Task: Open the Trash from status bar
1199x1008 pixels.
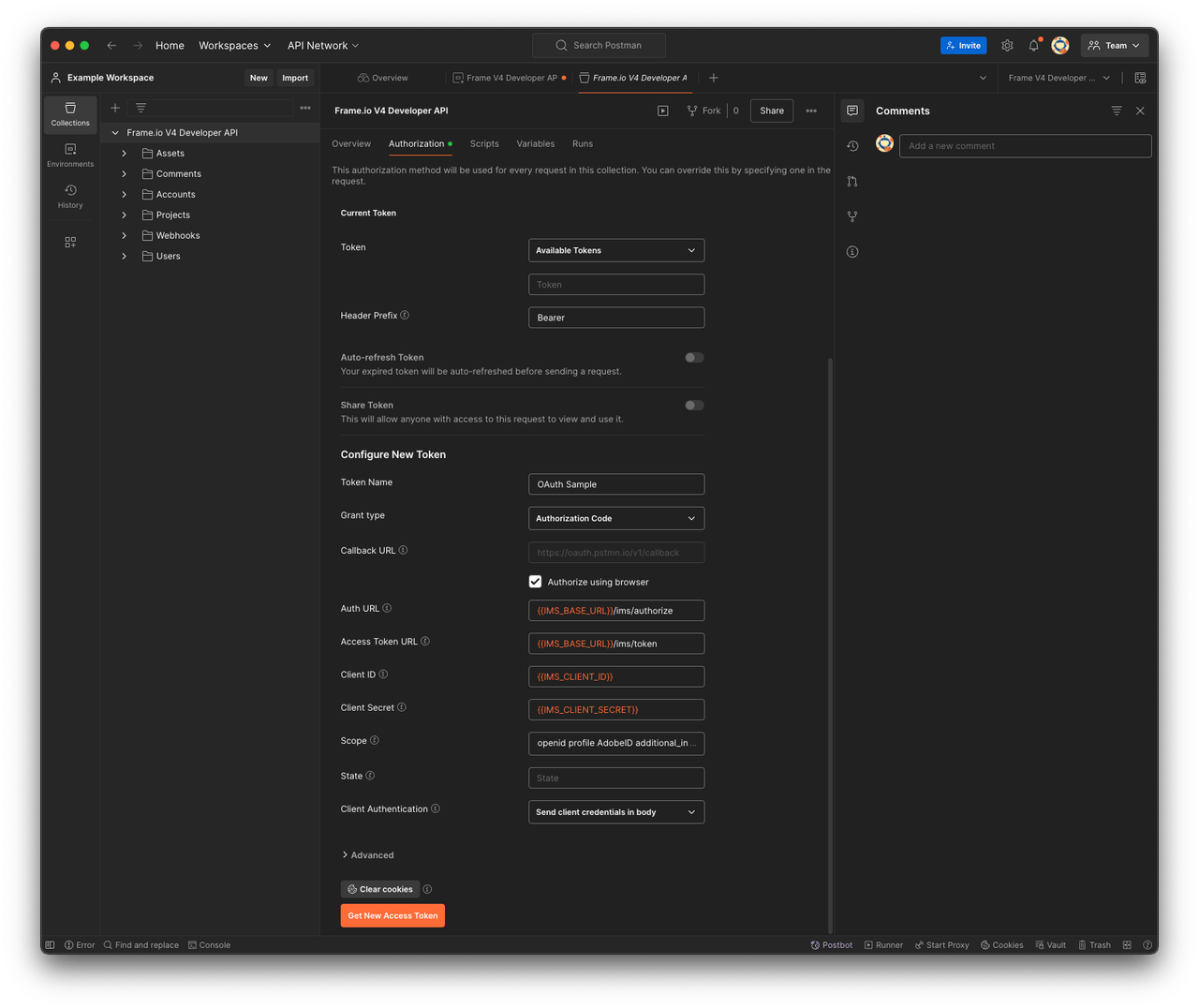Action: (x=1094, y=944)
